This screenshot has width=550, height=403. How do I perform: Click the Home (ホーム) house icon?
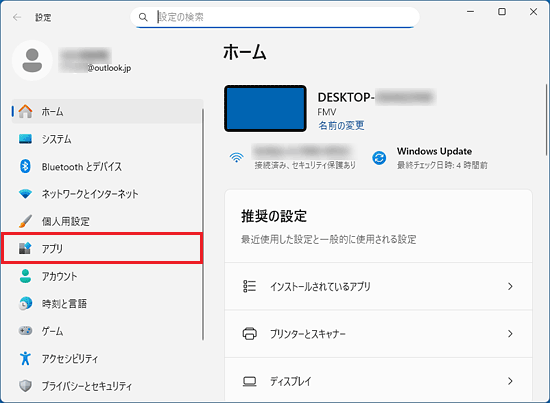[25, 111]
